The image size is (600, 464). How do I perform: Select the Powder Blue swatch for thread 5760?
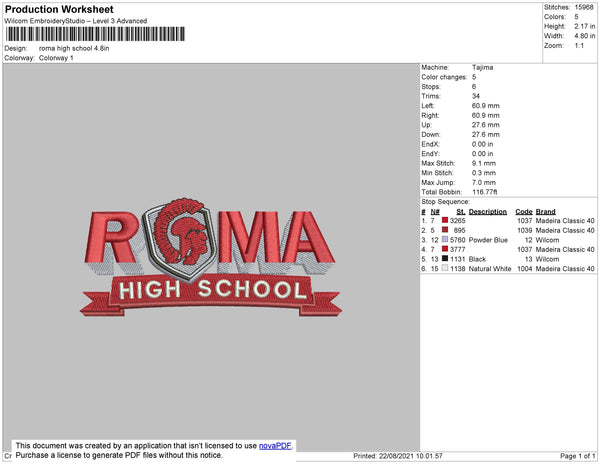pos(445,239)
